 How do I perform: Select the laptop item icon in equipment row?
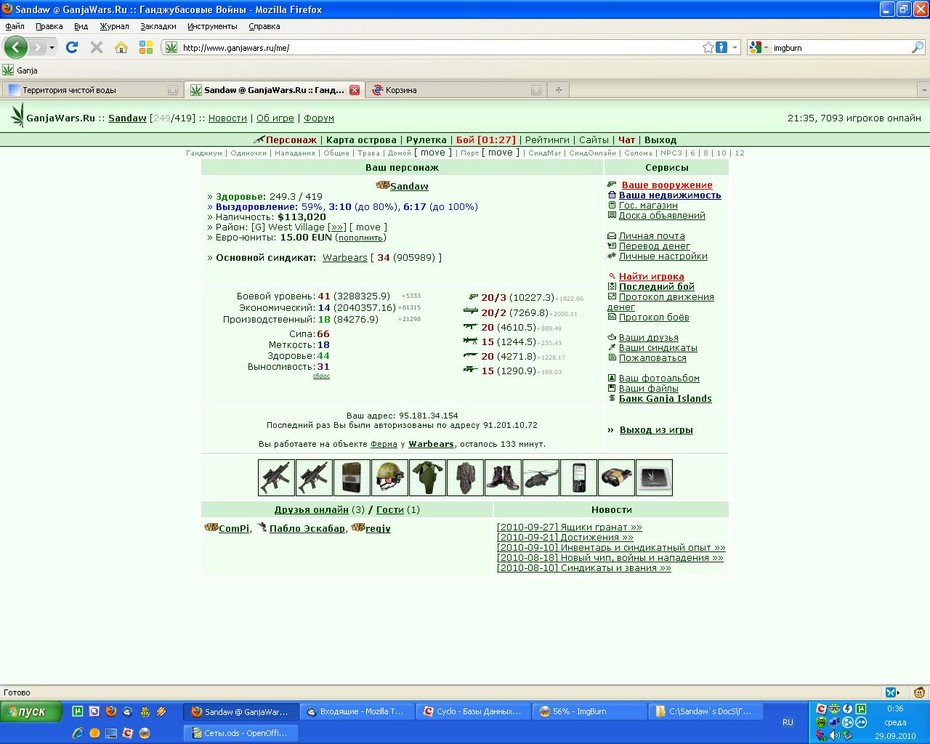(x=654, y=478)
